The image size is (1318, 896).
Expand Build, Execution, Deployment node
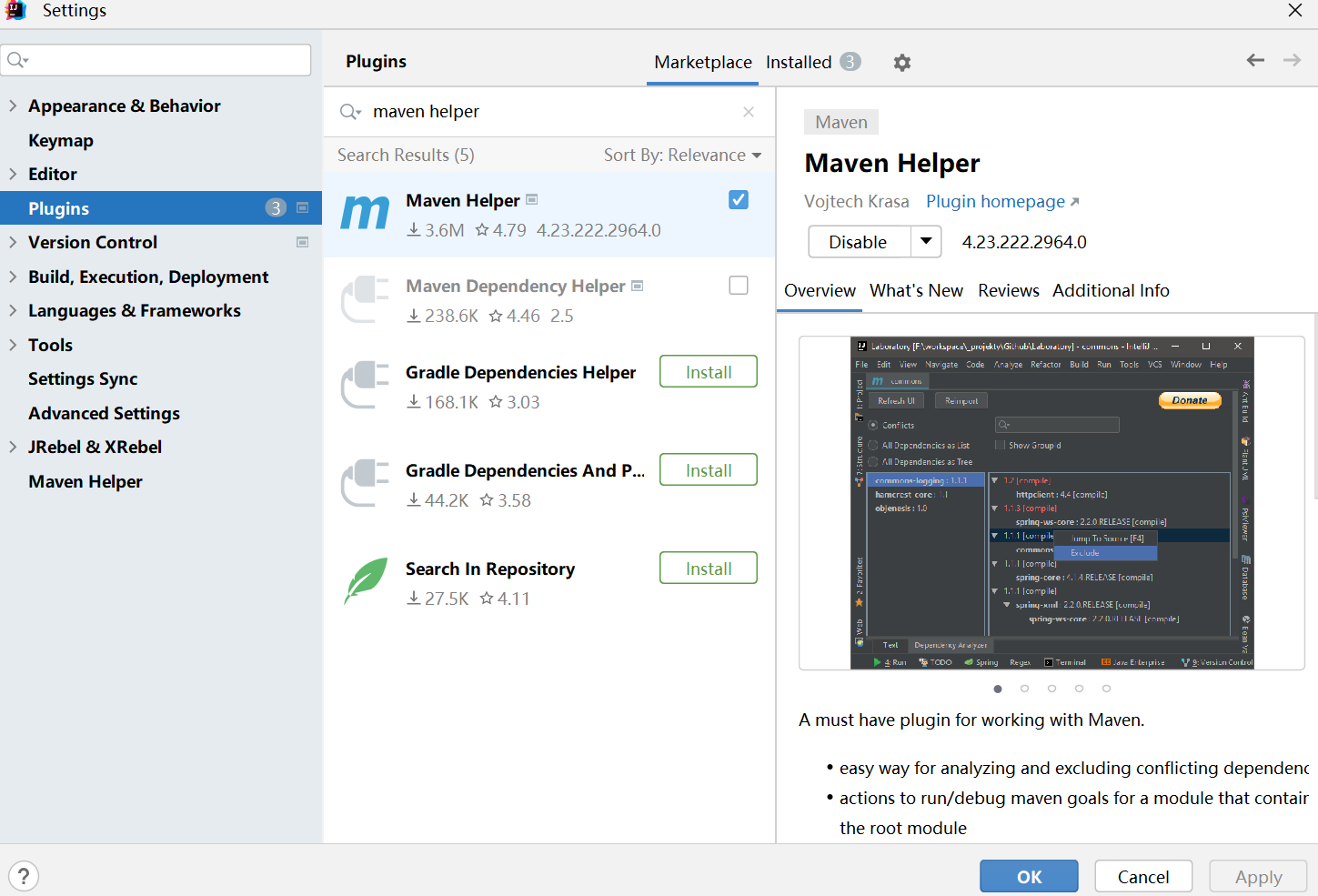pyautogui.click(x=13, y=277)
